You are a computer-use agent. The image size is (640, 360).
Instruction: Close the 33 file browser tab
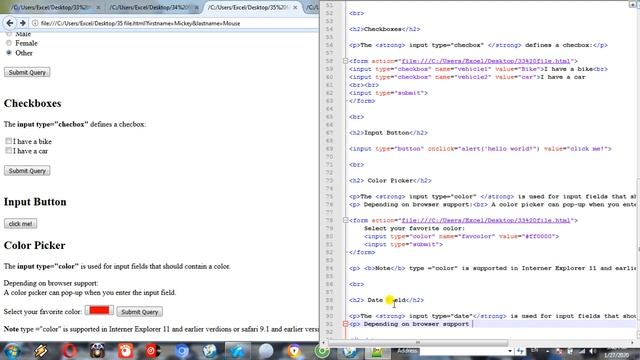[x=98, y=7]
